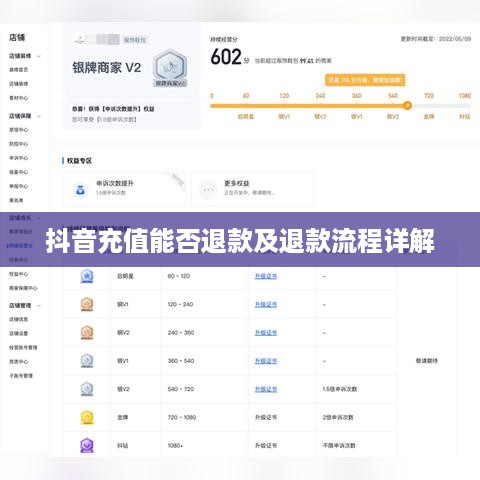Click the 1080+ score range cell
Image resolution: width=480 pixels, height=480 pixels.
[175, 446]
